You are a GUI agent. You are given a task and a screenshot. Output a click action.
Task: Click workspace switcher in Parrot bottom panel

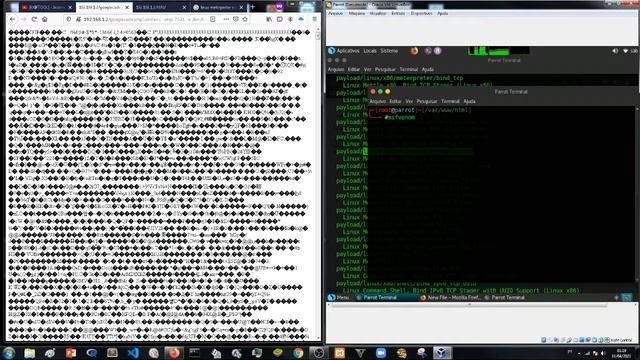pyautogui.click(x=627, y=298)
